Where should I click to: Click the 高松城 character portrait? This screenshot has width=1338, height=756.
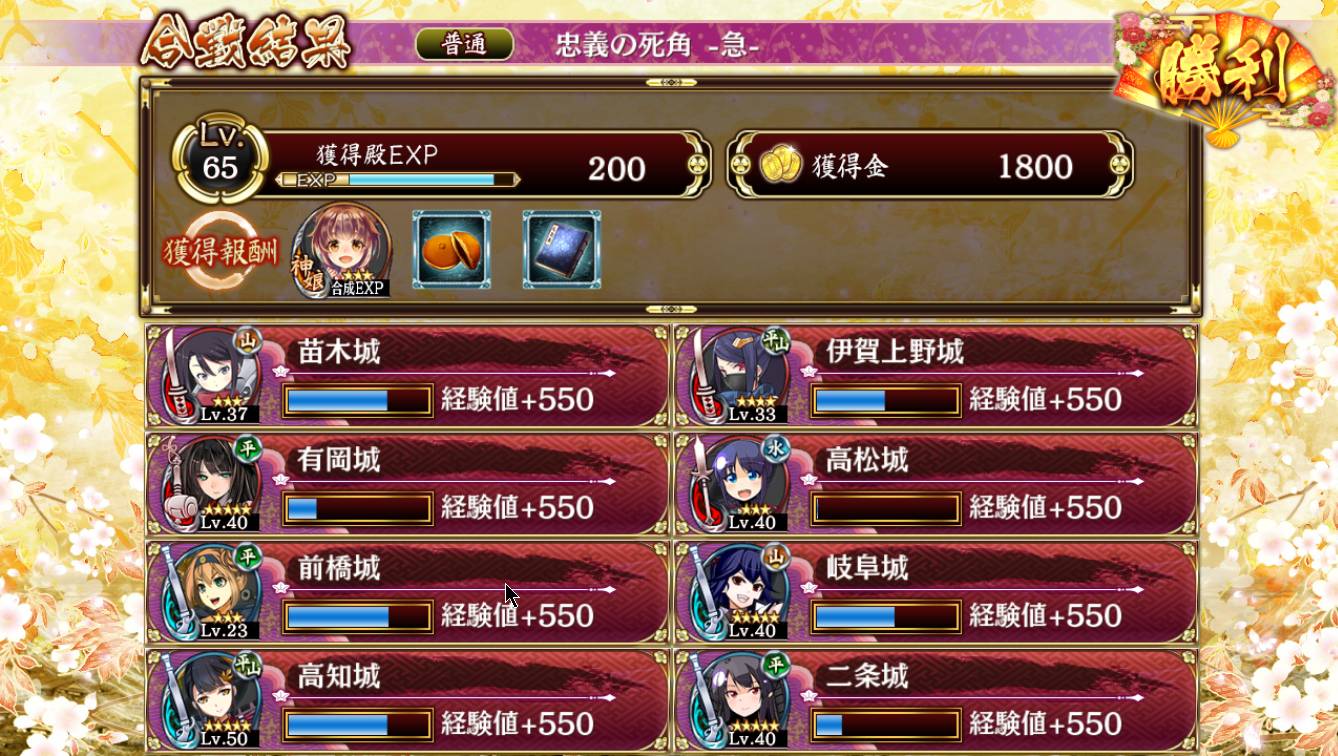(x=735, y=484)
